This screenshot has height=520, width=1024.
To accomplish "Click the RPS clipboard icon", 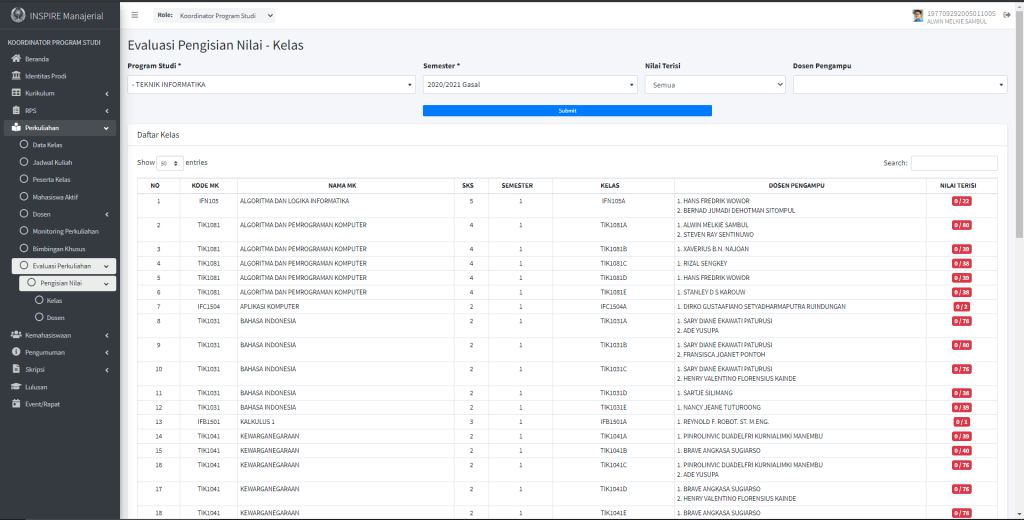I will click(16, 110).
